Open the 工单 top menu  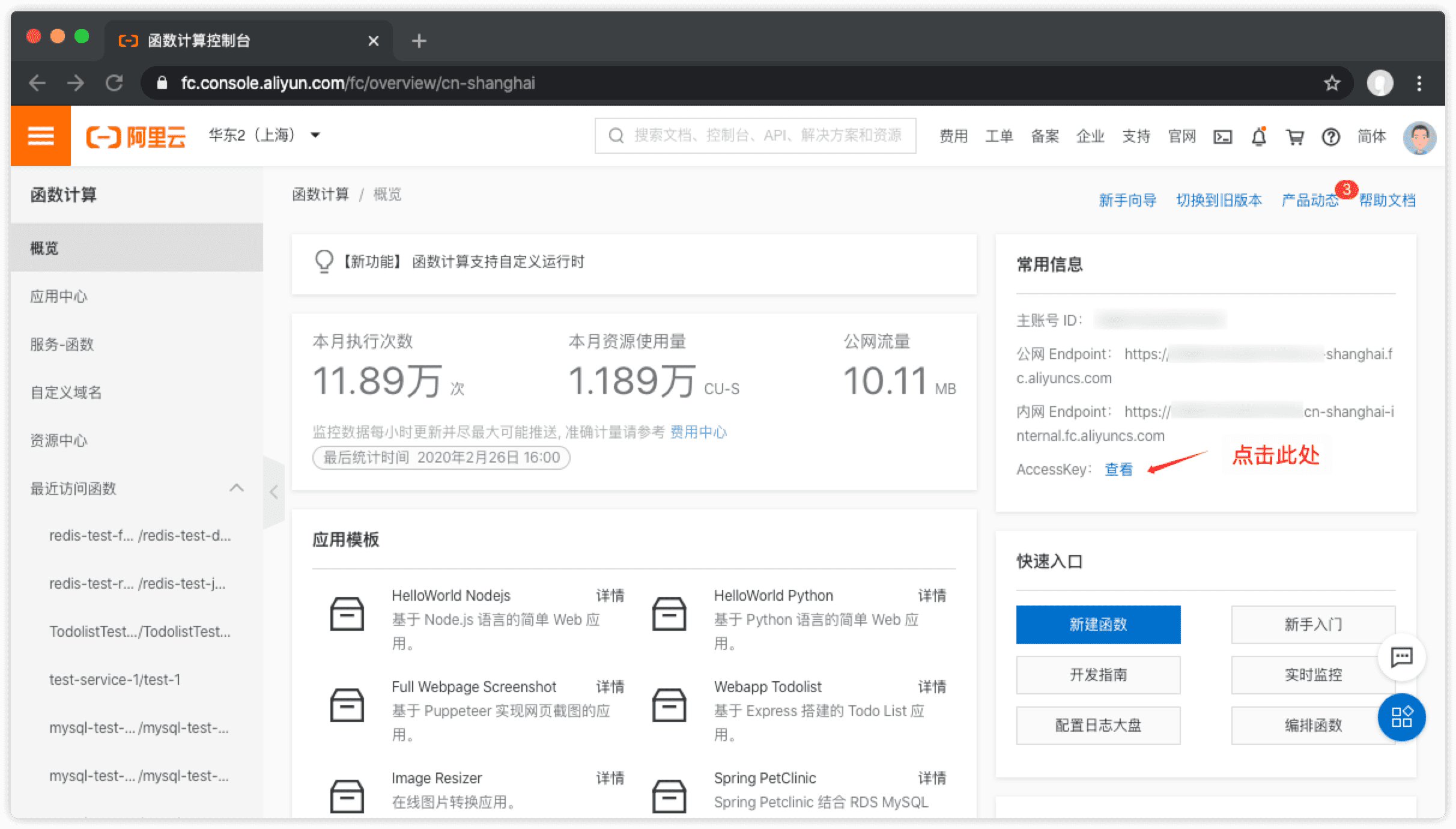pyautogui.click(x=999, y=136)
